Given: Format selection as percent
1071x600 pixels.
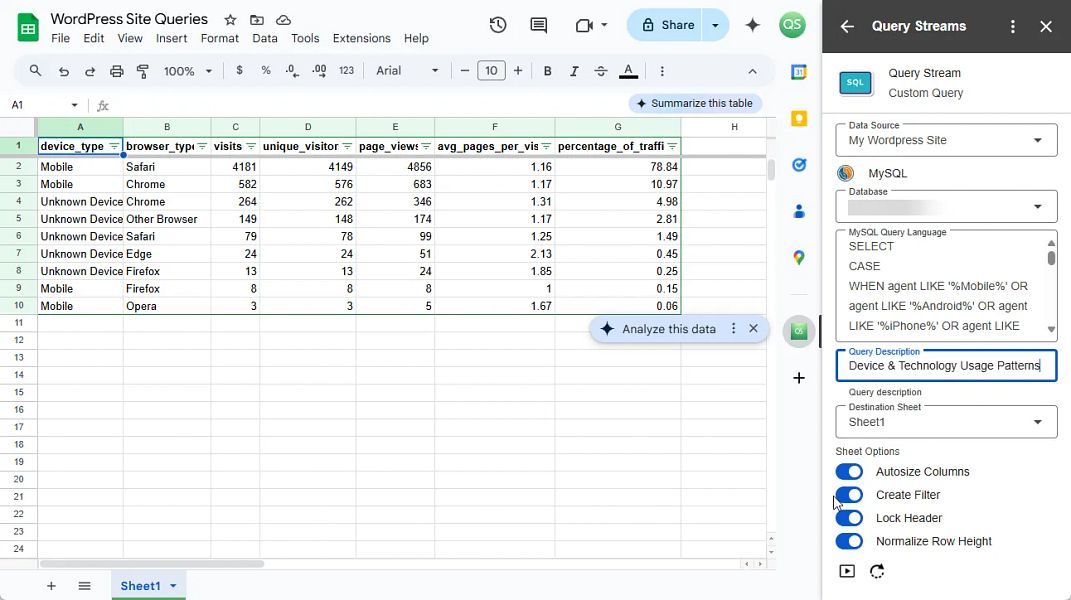Looking at the screenshot, I should (265, 71).
